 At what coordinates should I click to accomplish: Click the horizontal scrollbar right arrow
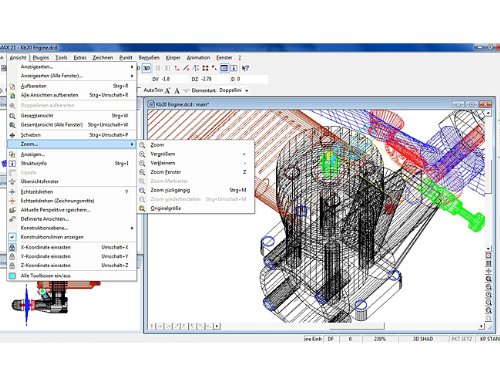tap(481, 326)
